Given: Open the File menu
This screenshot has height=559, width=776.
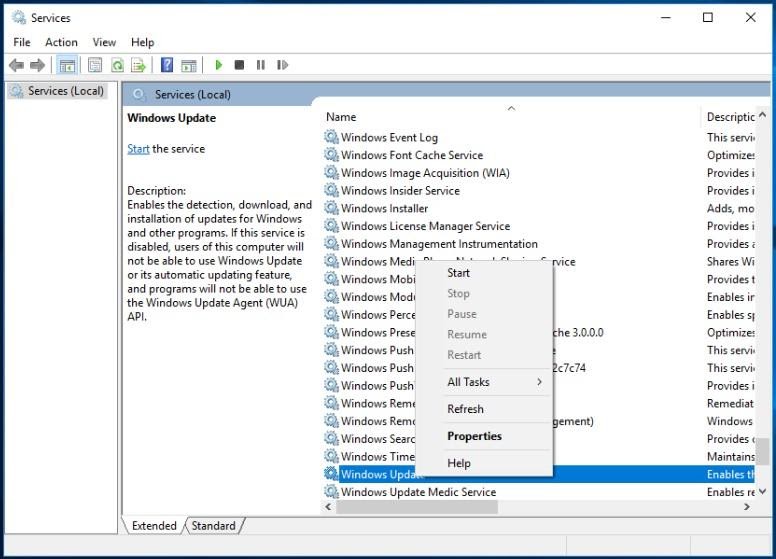Looking at the screenshot, I should point(22,43).
